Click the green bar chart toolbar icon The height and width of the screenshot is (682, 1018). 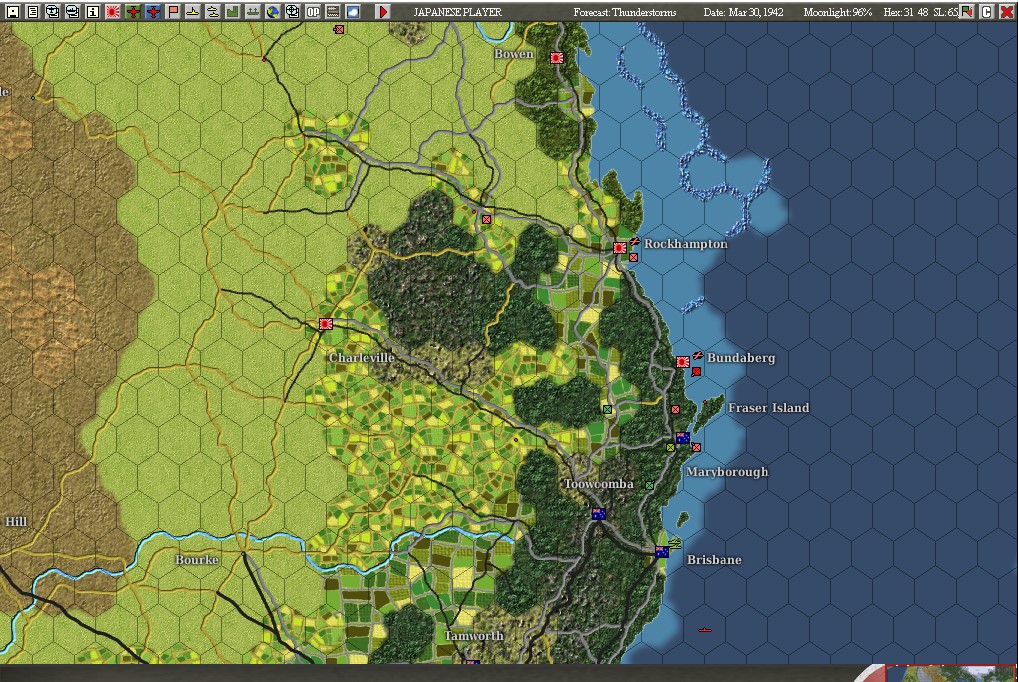tap(232, 12)
